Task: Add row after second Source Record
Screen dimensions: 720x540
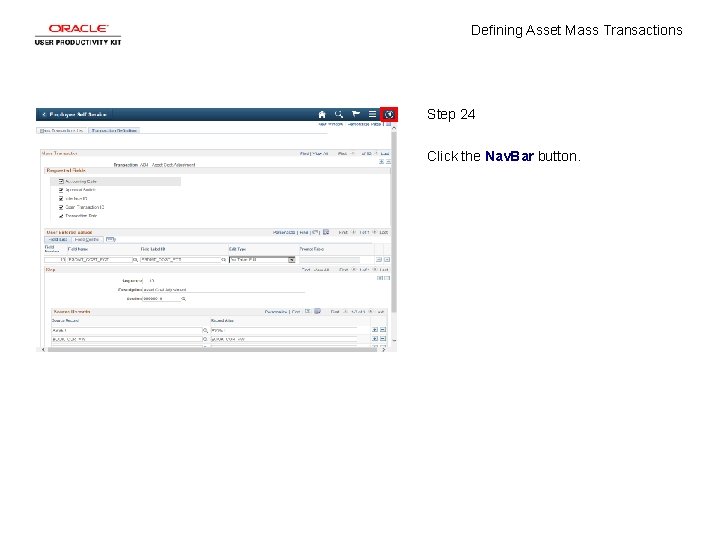Action: point(375,338)
